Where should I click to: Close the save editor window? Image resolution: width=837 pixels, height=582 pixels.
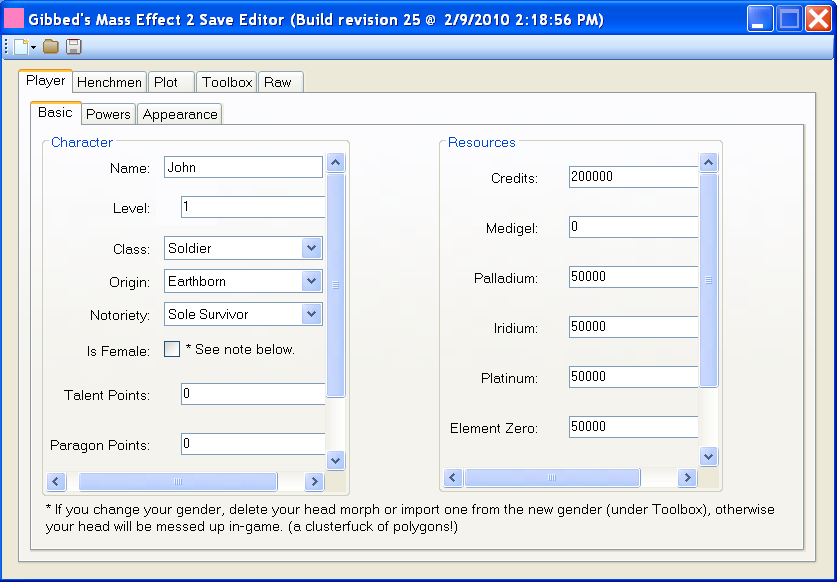[818, 19]
